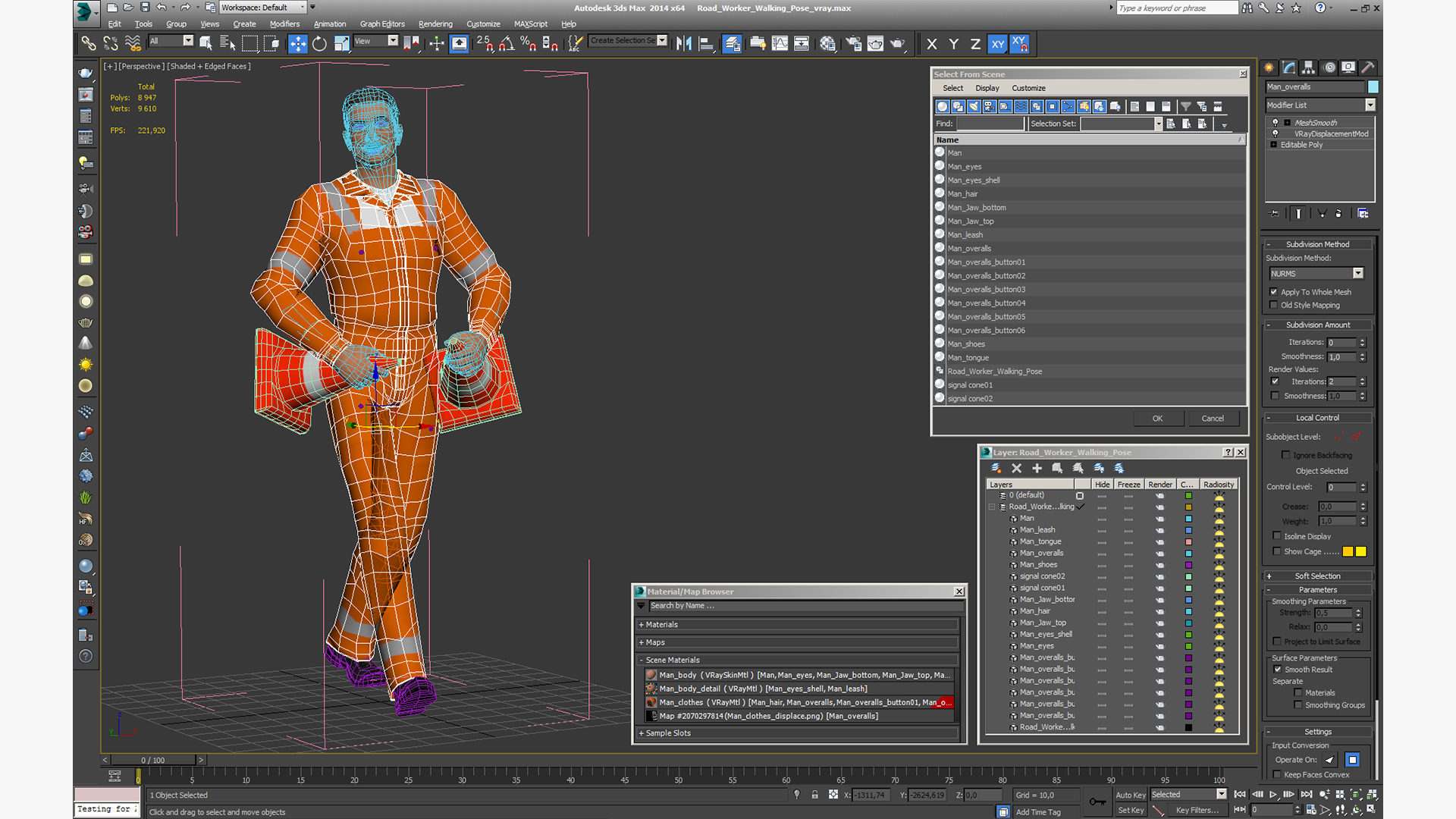Enable Isoline Display checkbox

tap(1277, 536)
